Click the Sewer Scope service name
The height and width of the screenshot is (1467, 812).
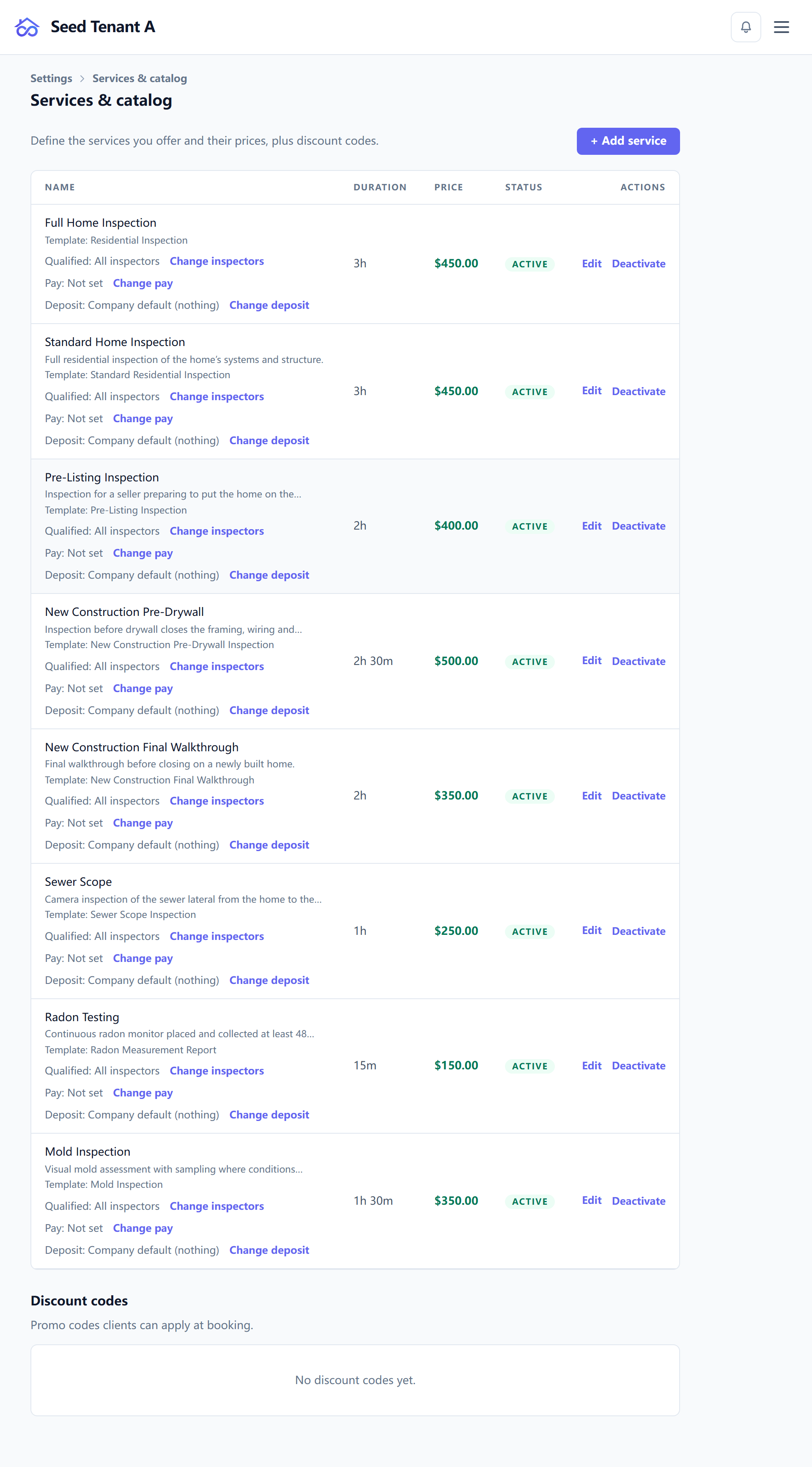click(79, 882)
